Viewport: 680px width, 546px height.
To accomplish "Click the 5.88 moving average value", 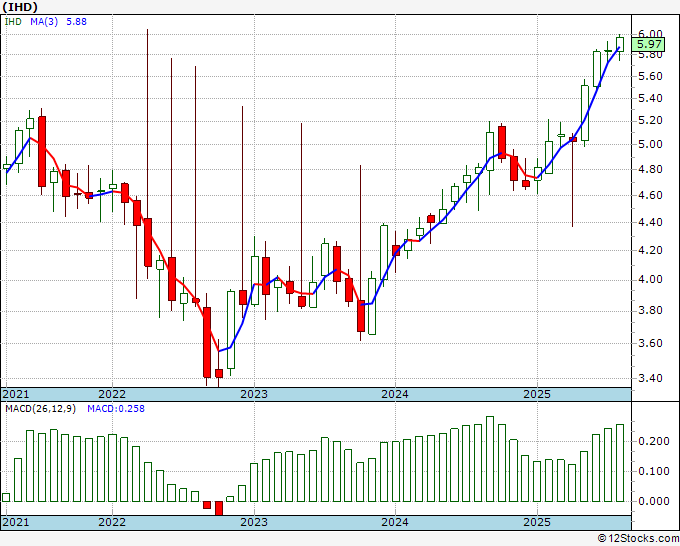I will click(76, 21).
